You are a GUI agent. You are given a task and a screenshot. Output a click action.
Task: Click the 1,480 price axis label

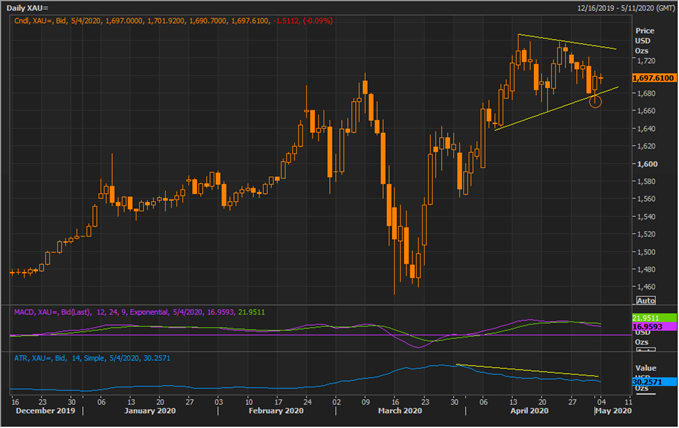click(646, 269)
